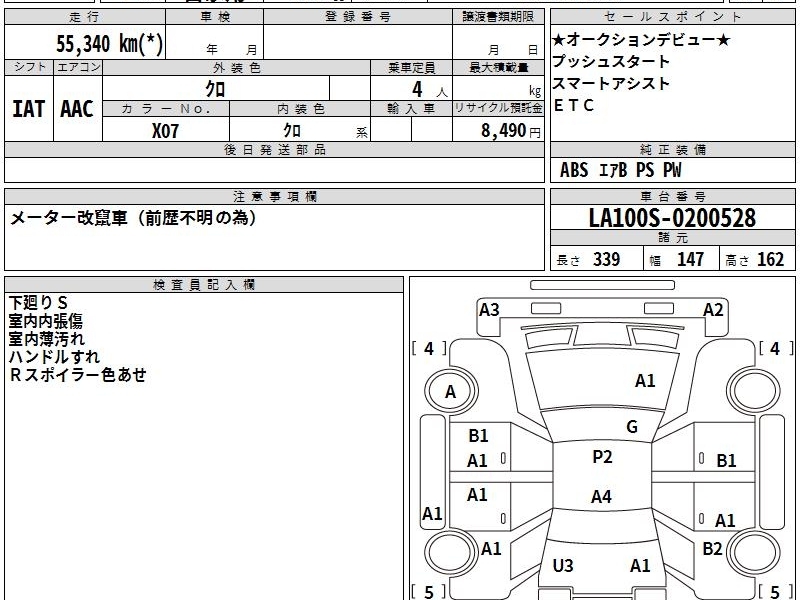This screenshot has width=800, height=600.
Task: Select the inspector note 室内薄汚れ
Action: [x=46, y=339]
